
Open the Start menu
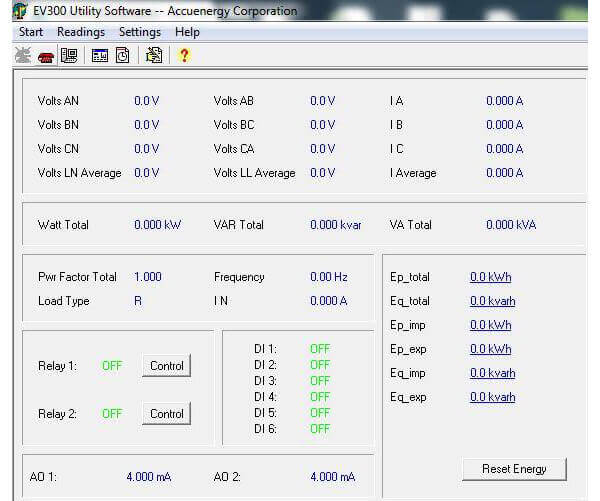tap(30, 32)
